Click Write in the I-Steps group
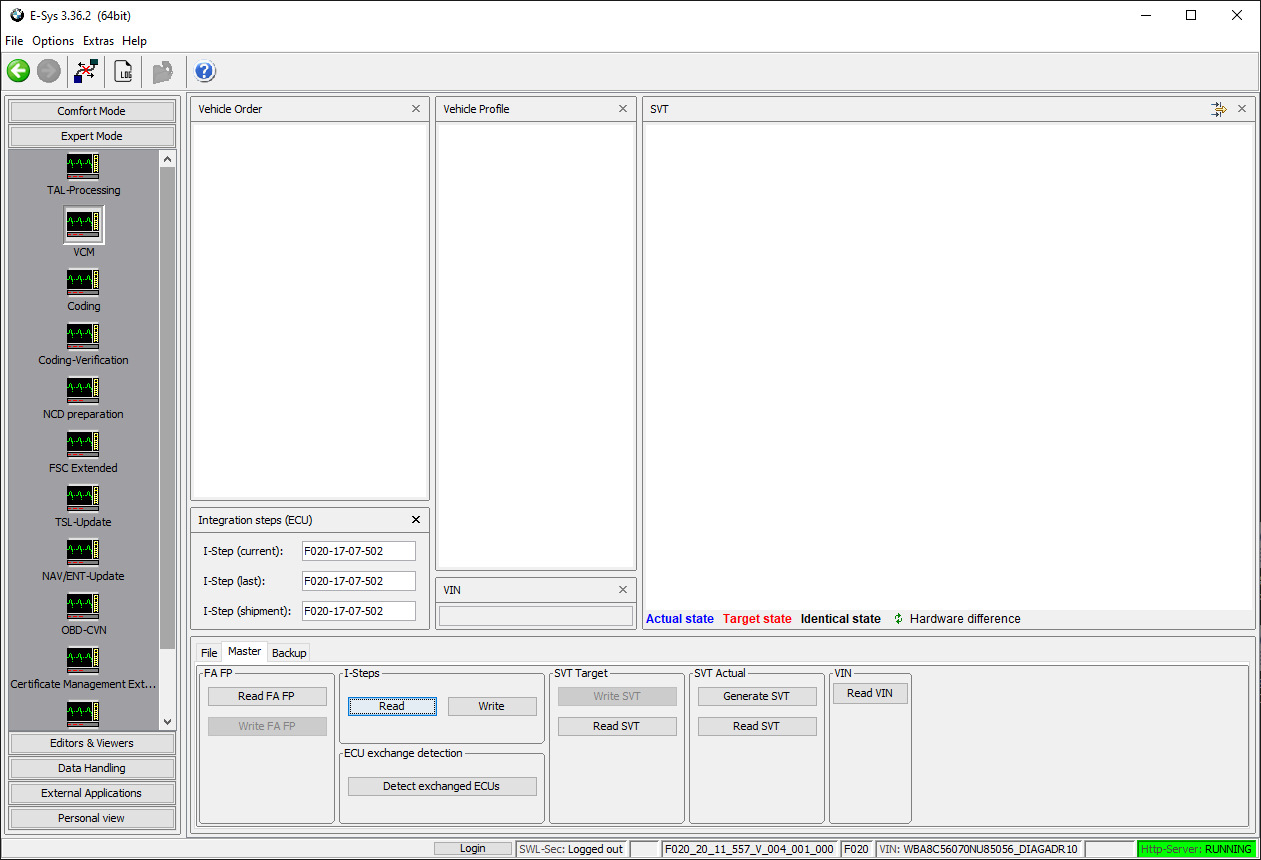The width and height of the screenshot is (1261, 860). pos(492,706)
